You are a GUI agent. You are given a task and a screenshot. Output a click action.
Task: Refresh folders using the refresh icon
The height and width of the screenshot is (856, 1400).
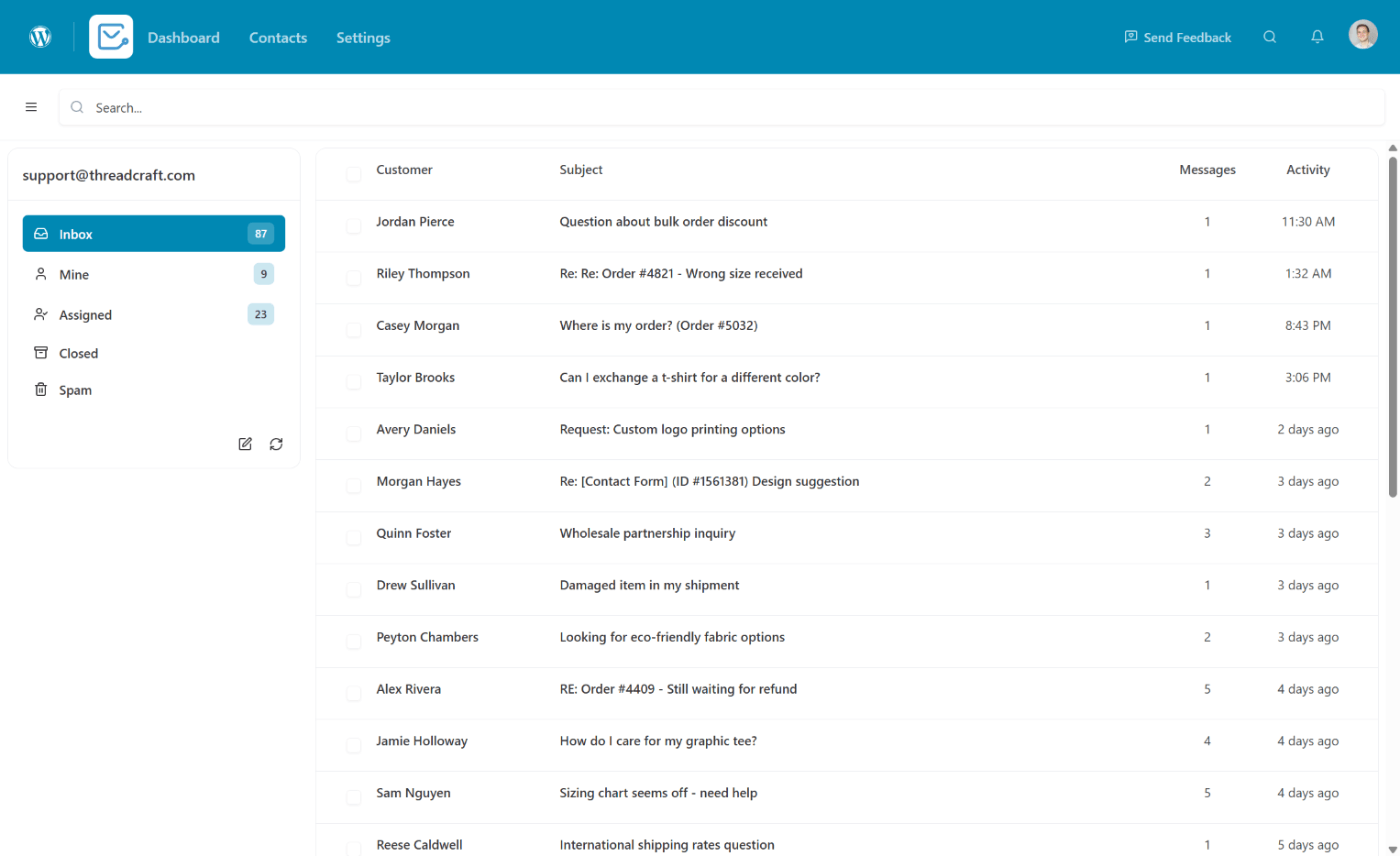coord(276,443)
